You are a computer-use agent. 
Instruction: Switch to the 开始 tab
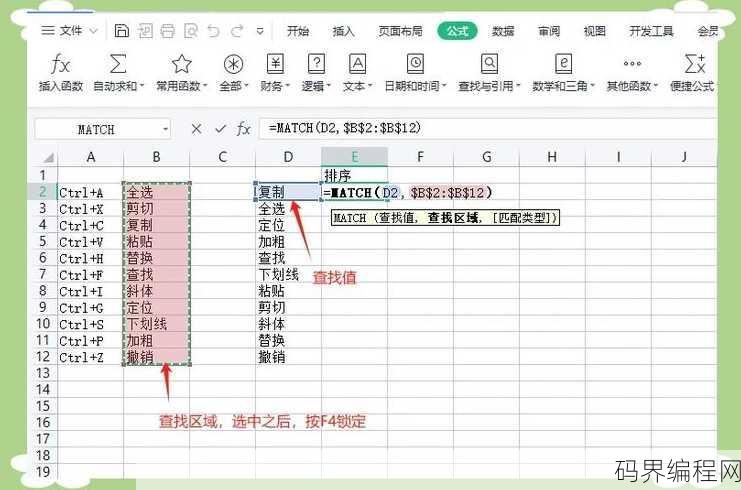[298, 31]
